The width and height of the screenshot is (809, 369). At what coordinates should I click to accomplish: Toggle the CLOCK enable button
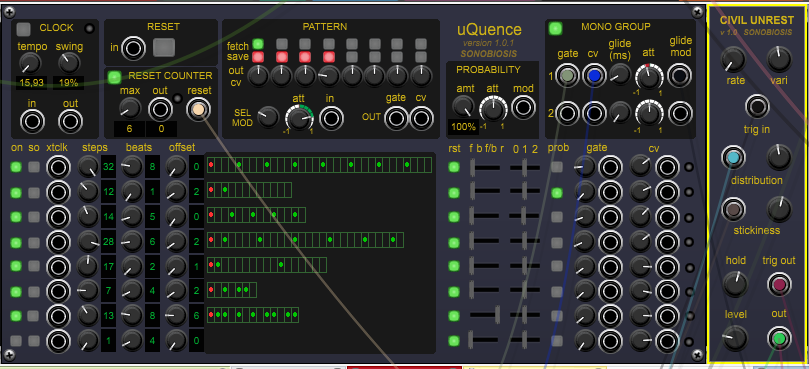tap(23, 28)
